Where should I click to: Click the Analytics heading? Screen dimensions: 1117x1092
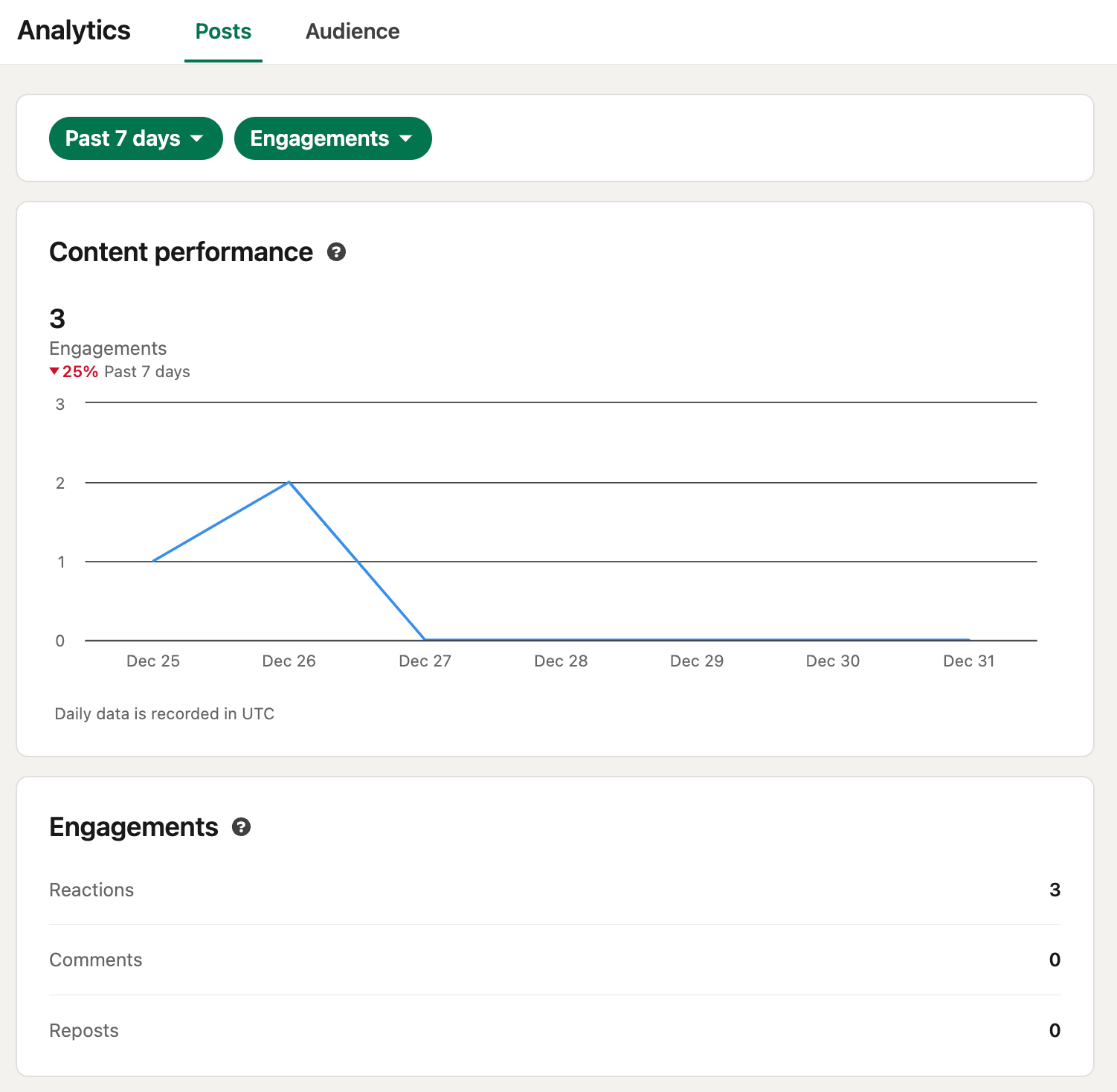pyautogui.click(x=74, y=30)
